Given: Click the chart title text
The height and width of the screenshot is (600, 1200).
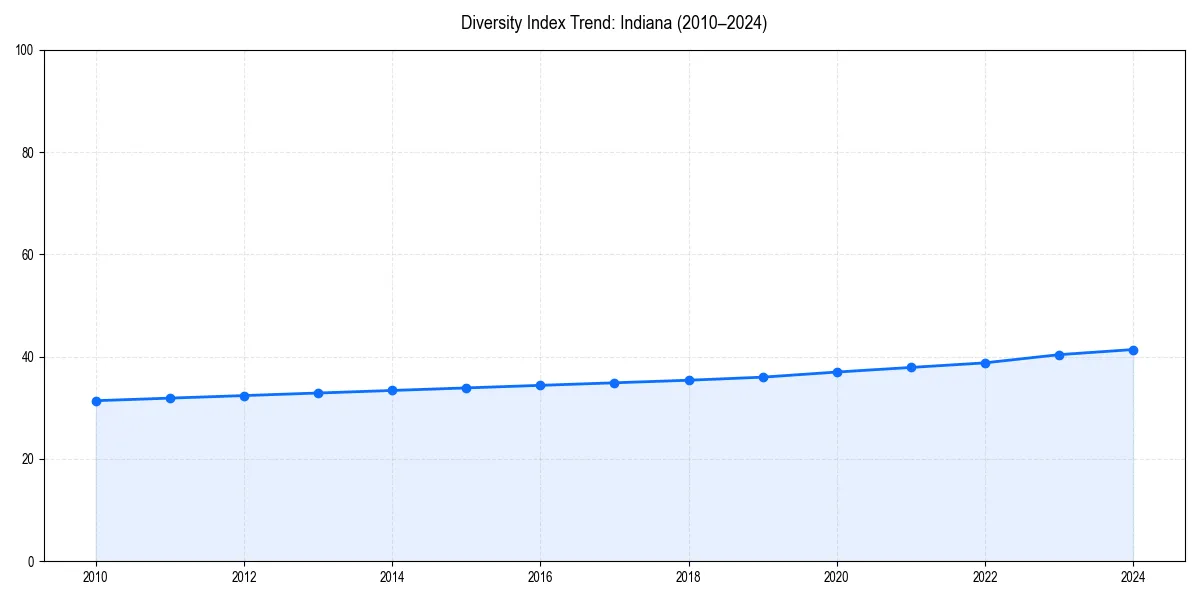Looking at the screenshot, I should coord(614,22).
